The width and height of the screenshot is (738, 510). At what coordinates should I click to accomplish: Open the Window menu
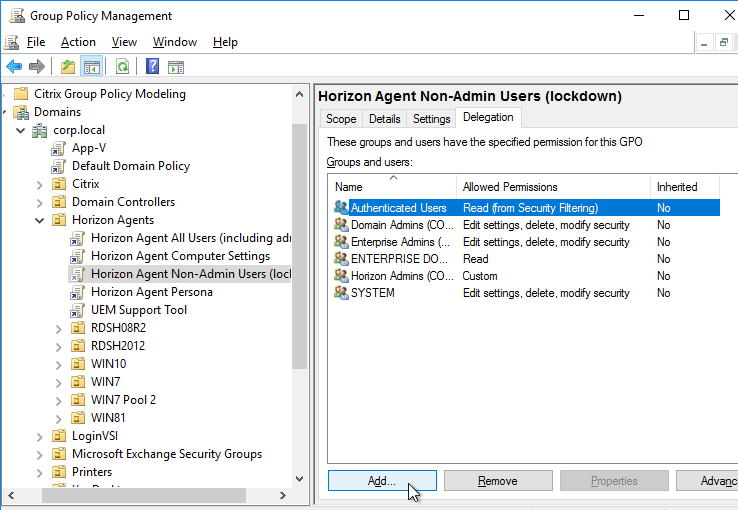(175, 42)
